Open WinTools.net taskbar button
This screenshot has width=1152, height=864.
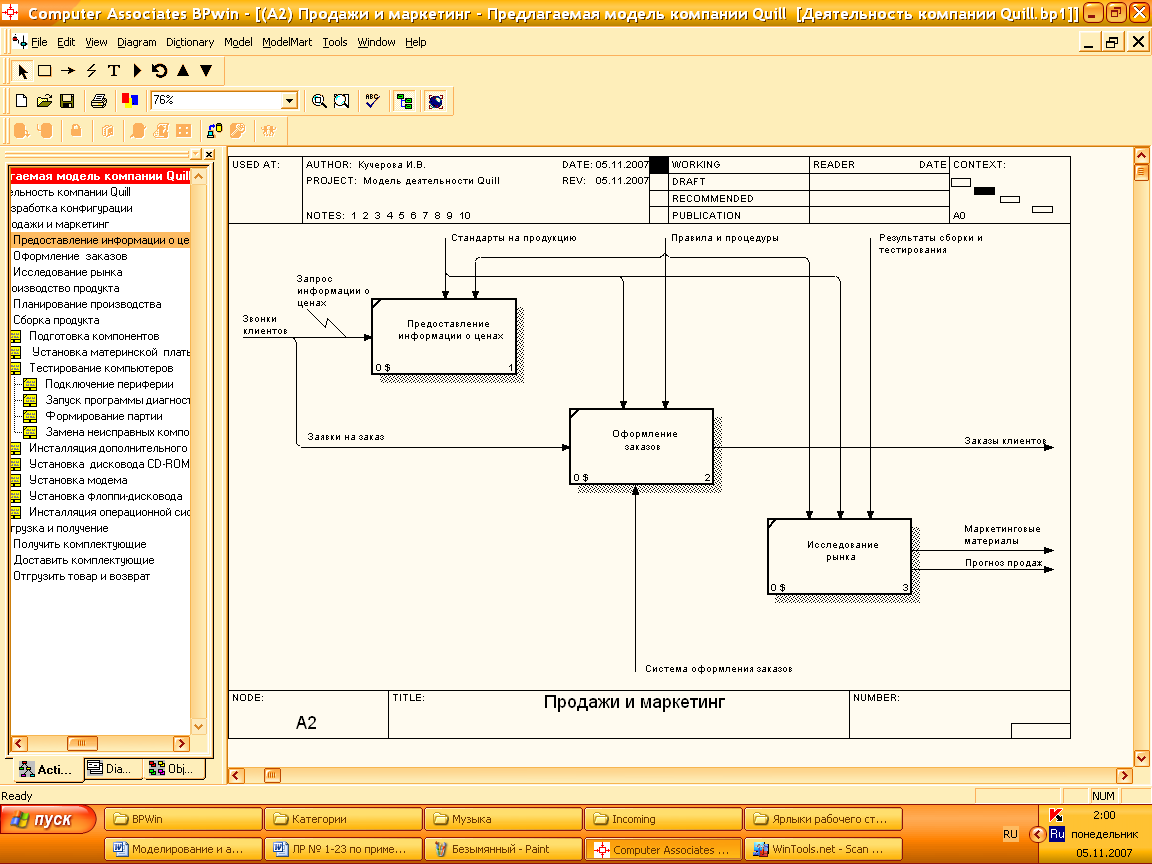pos(823,849)
